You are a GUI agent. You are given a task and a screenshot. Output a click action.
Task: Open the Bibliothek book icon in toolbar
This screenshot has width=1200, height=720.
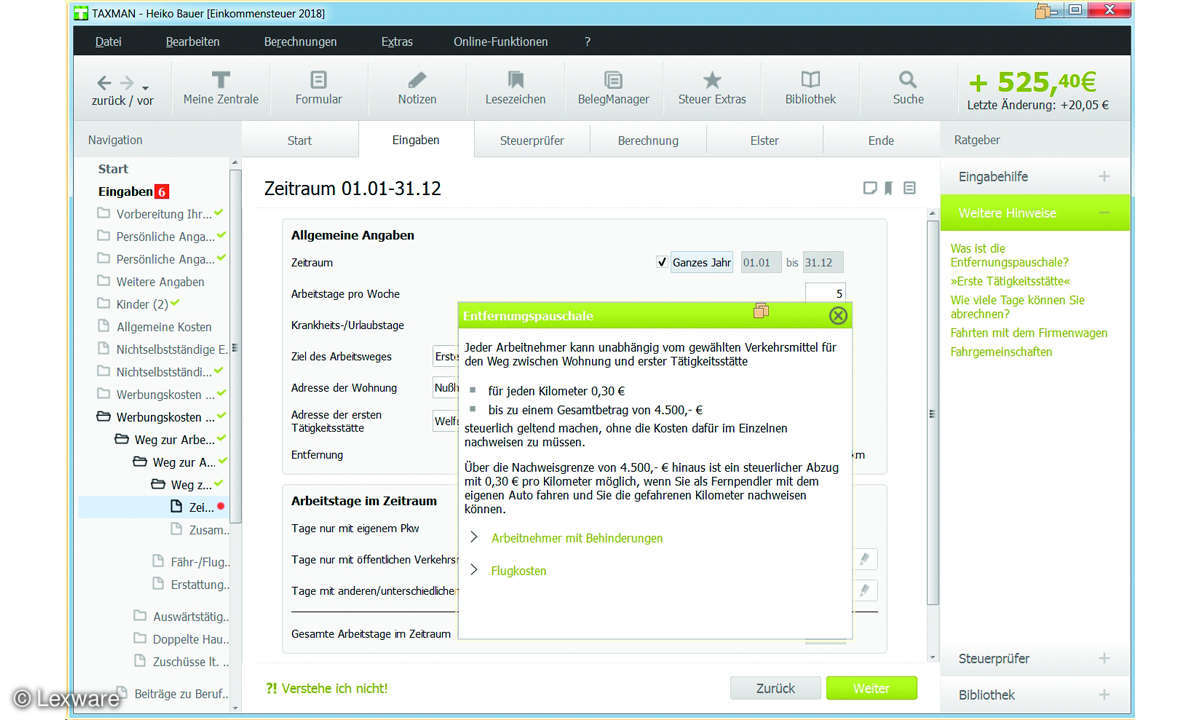point(810,88)
